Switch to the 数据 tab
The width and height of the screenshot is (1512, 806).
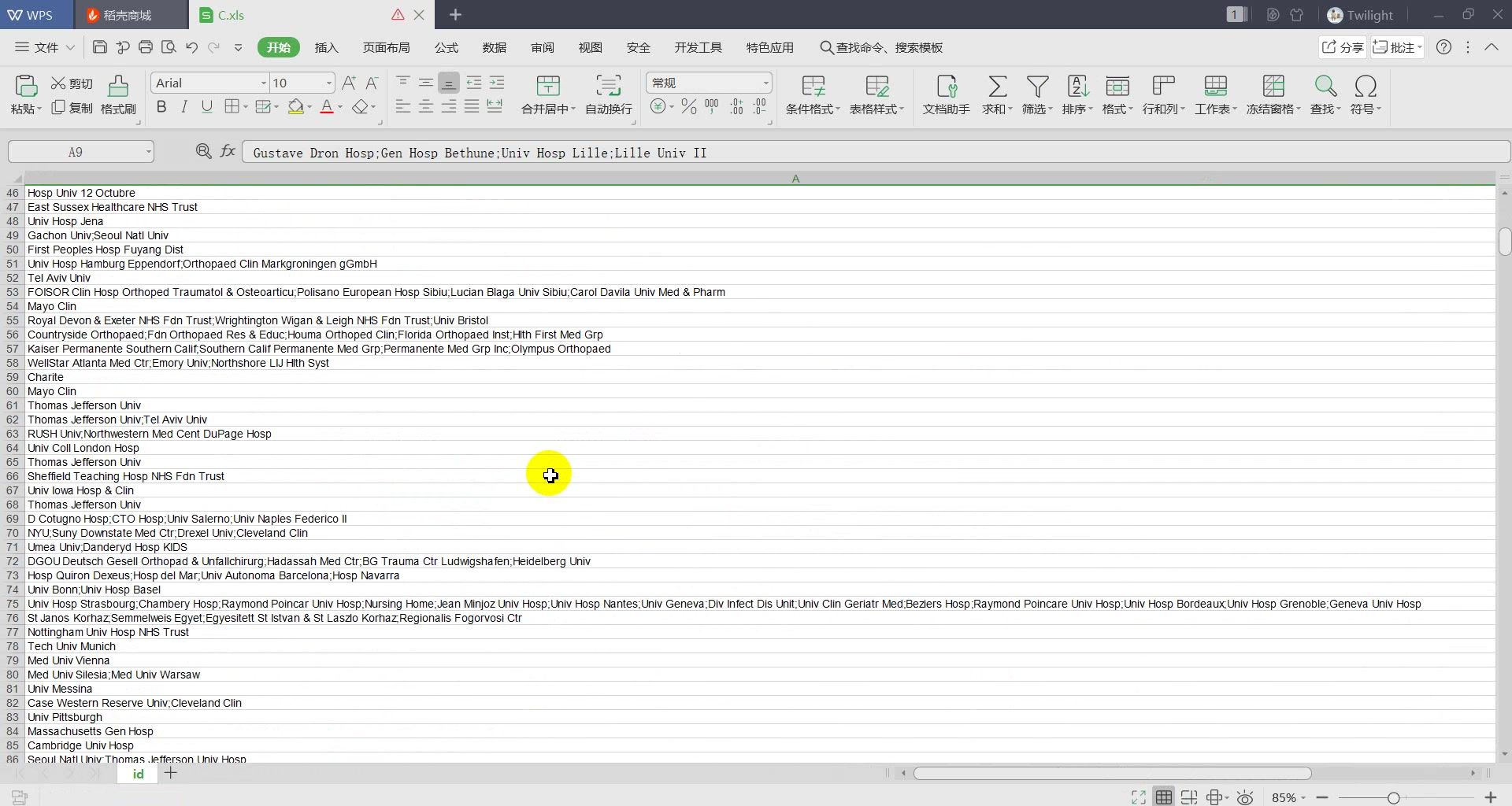pyautogui.click(x=495, y=47)
